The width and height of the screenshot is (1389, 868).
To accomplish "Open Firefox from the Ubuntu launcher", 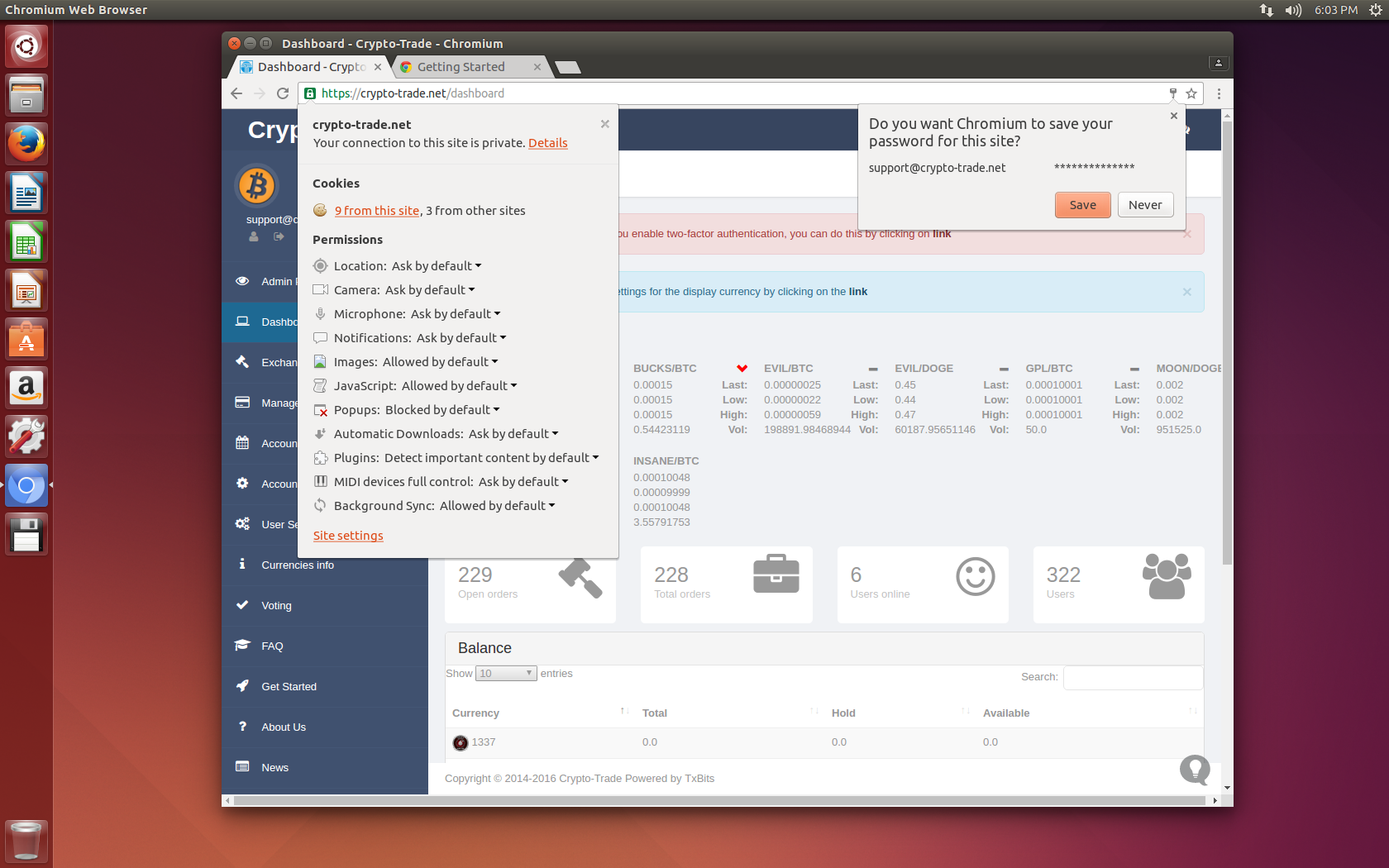I will 26,144.
